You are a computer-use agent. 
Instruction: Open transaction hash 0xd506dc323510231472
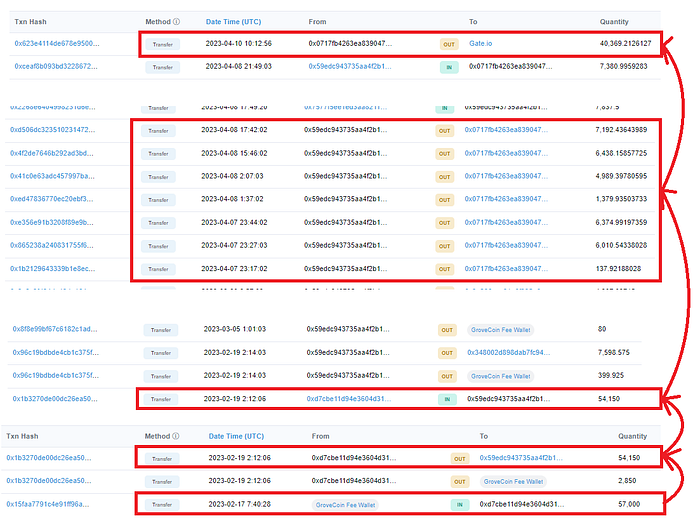(52, 129)
